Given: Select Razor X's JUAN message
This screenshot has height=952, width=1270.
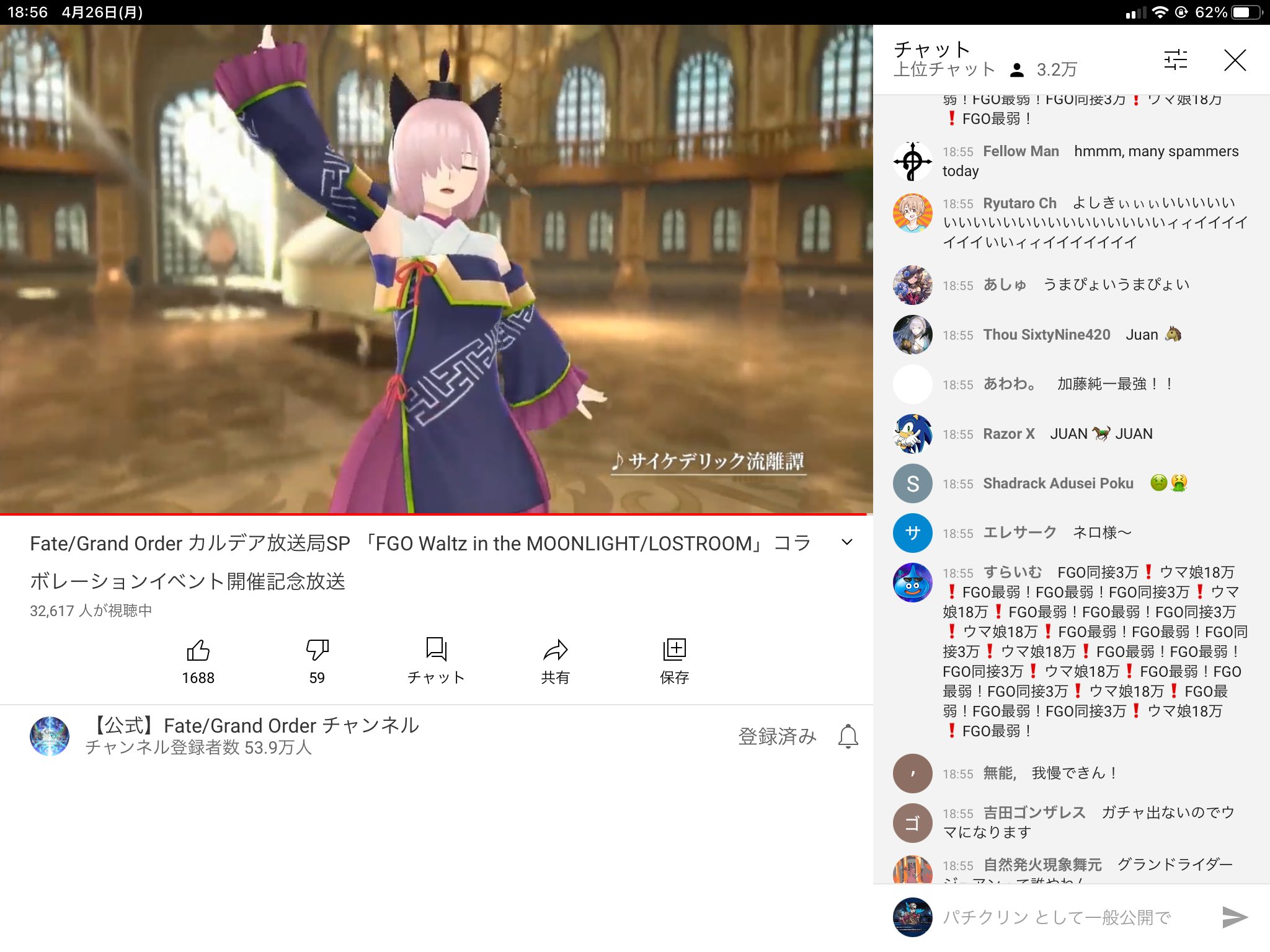Looking at the screenshot, I should [x=1101, y=434].
